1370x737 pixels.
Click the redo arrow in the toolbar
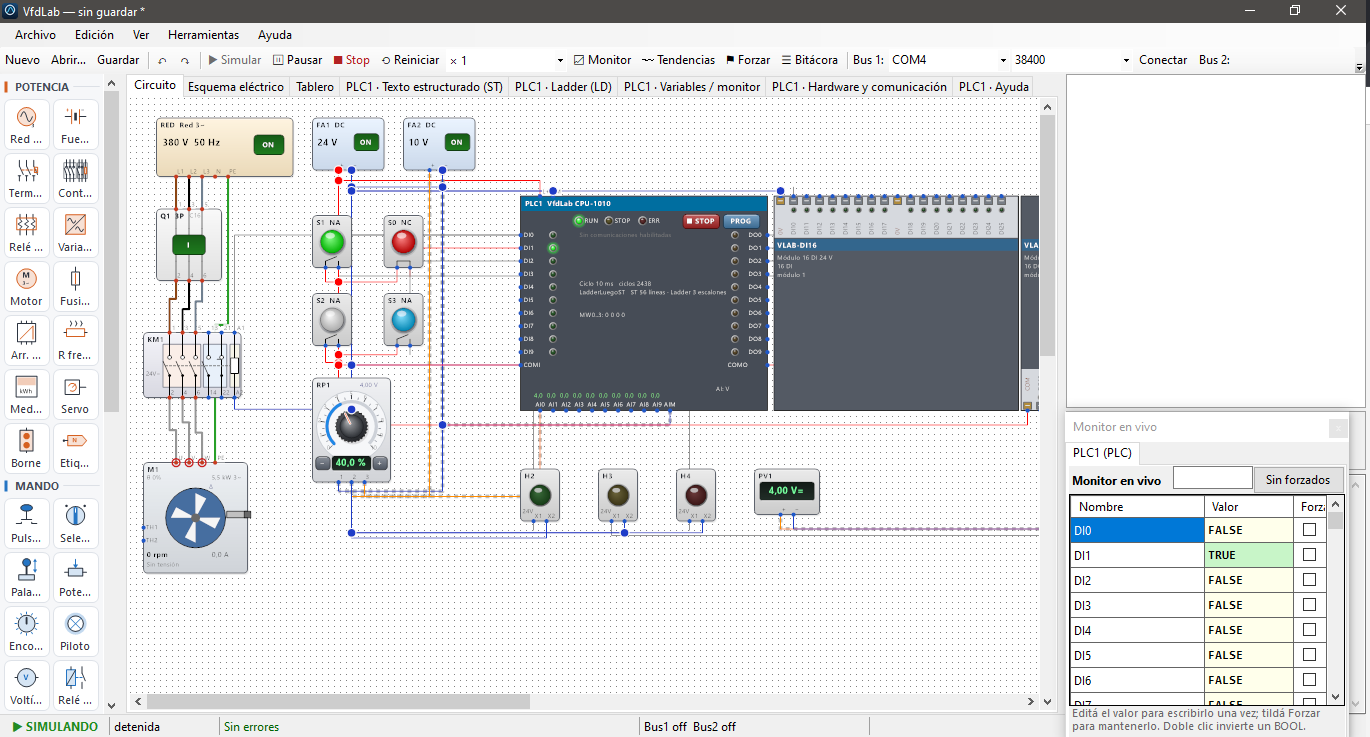(185, 60)
